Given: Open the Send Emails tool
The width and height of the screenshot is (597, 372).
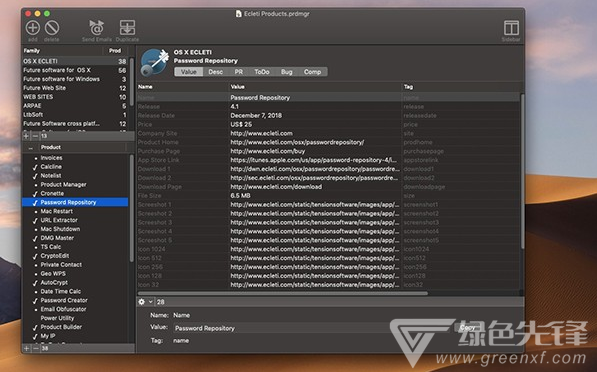Looking at the screenshot, I should (96, 28).
